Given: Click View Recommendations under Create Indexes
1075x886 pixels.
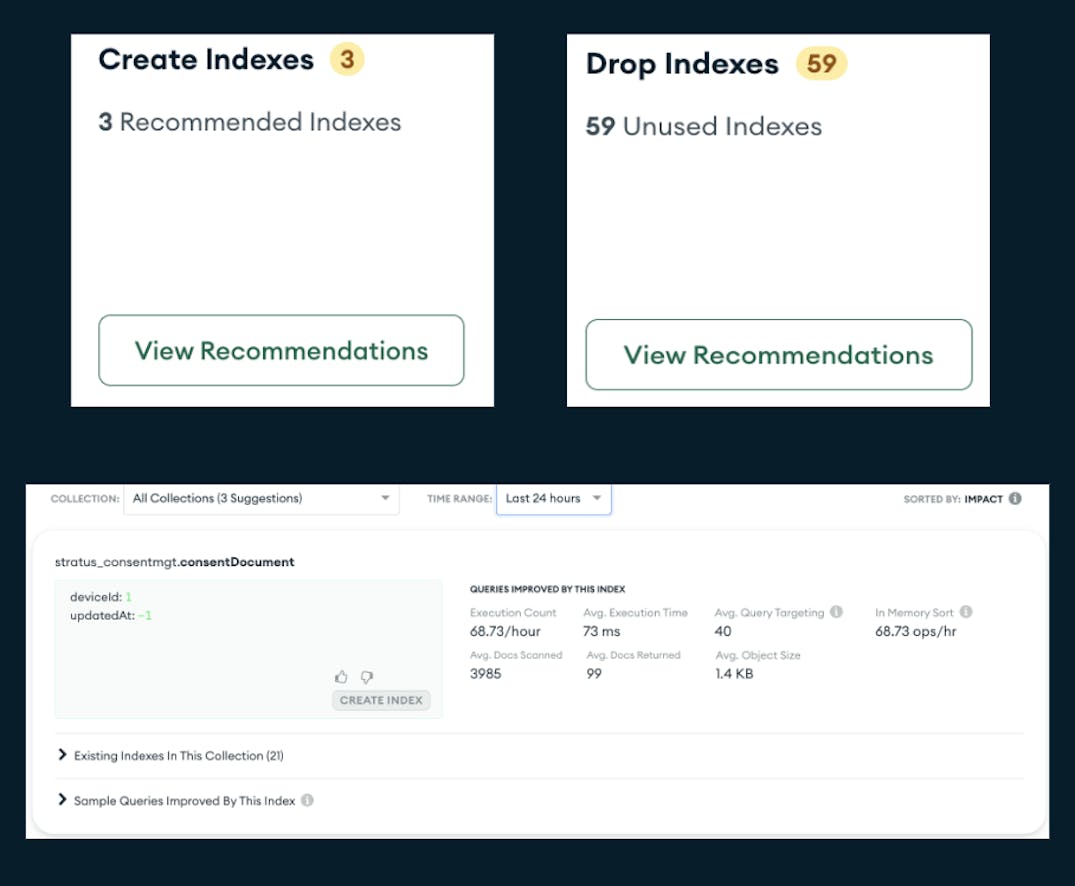Looking at the screenshot, I should point(281,351).
